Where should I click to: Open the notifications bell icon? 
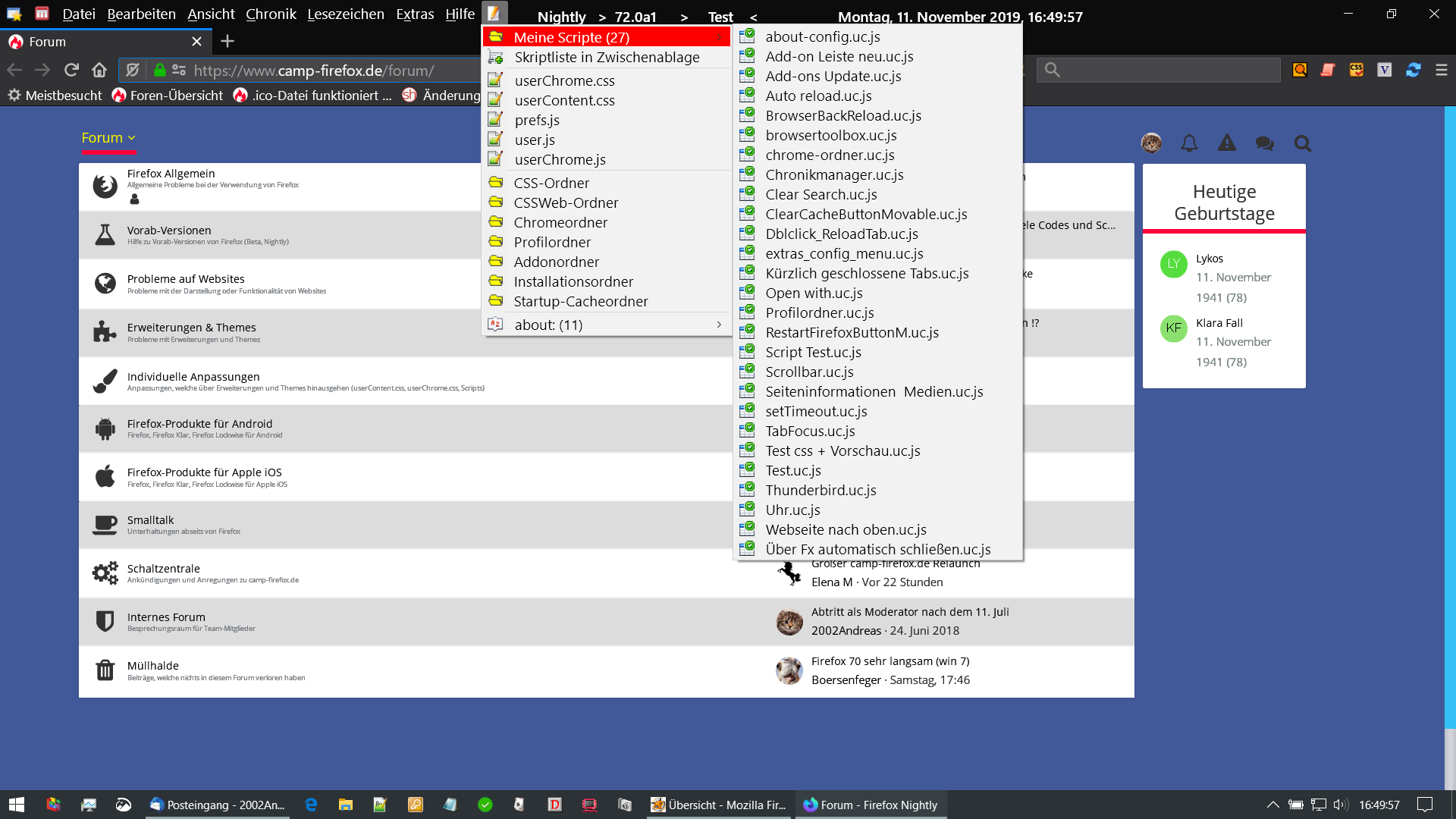1189,143
